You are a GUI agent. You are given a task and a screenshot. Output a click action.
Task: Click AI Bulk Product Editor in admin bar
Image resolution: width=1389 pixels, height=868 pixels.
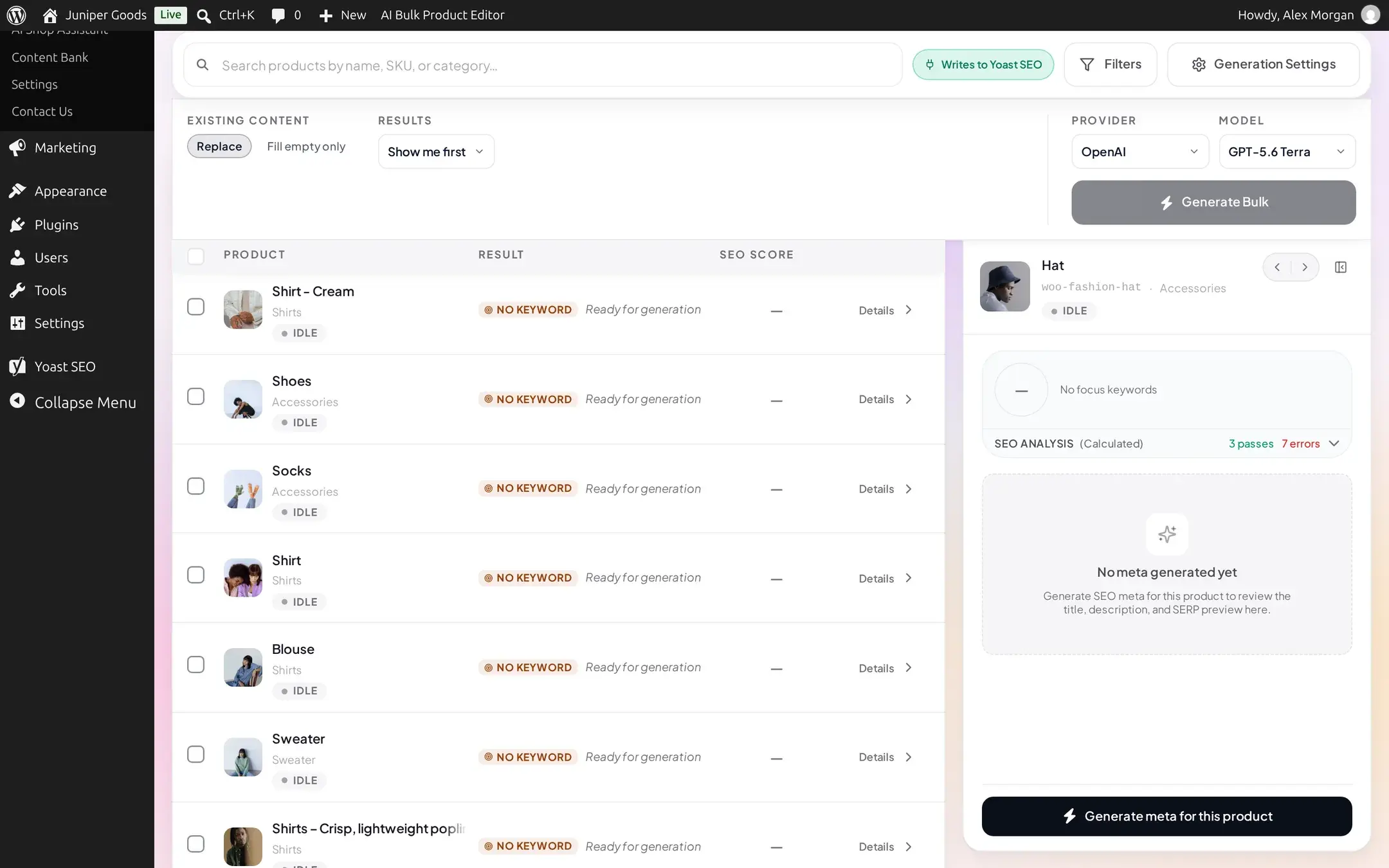point(442,15)
